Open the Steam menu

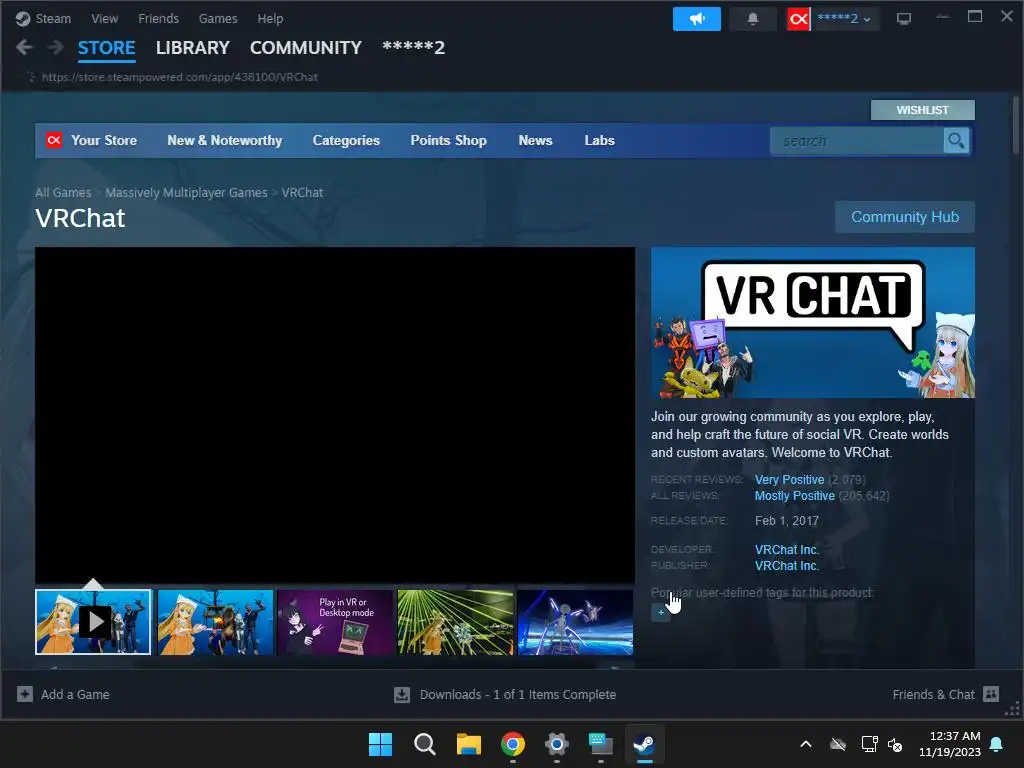coord(53,18)
